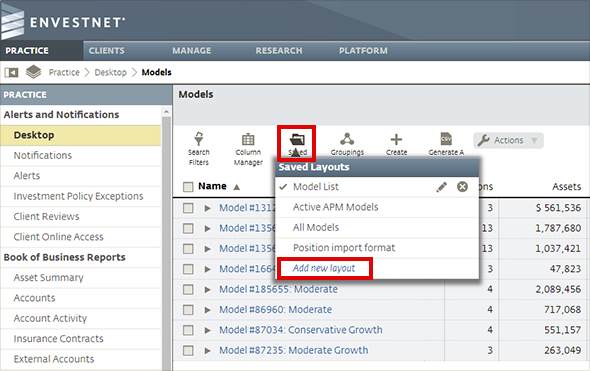Viewport: 590px width, 371px height.
Task: Expand Model #185655: Moderate row
Action: [207, 289]
